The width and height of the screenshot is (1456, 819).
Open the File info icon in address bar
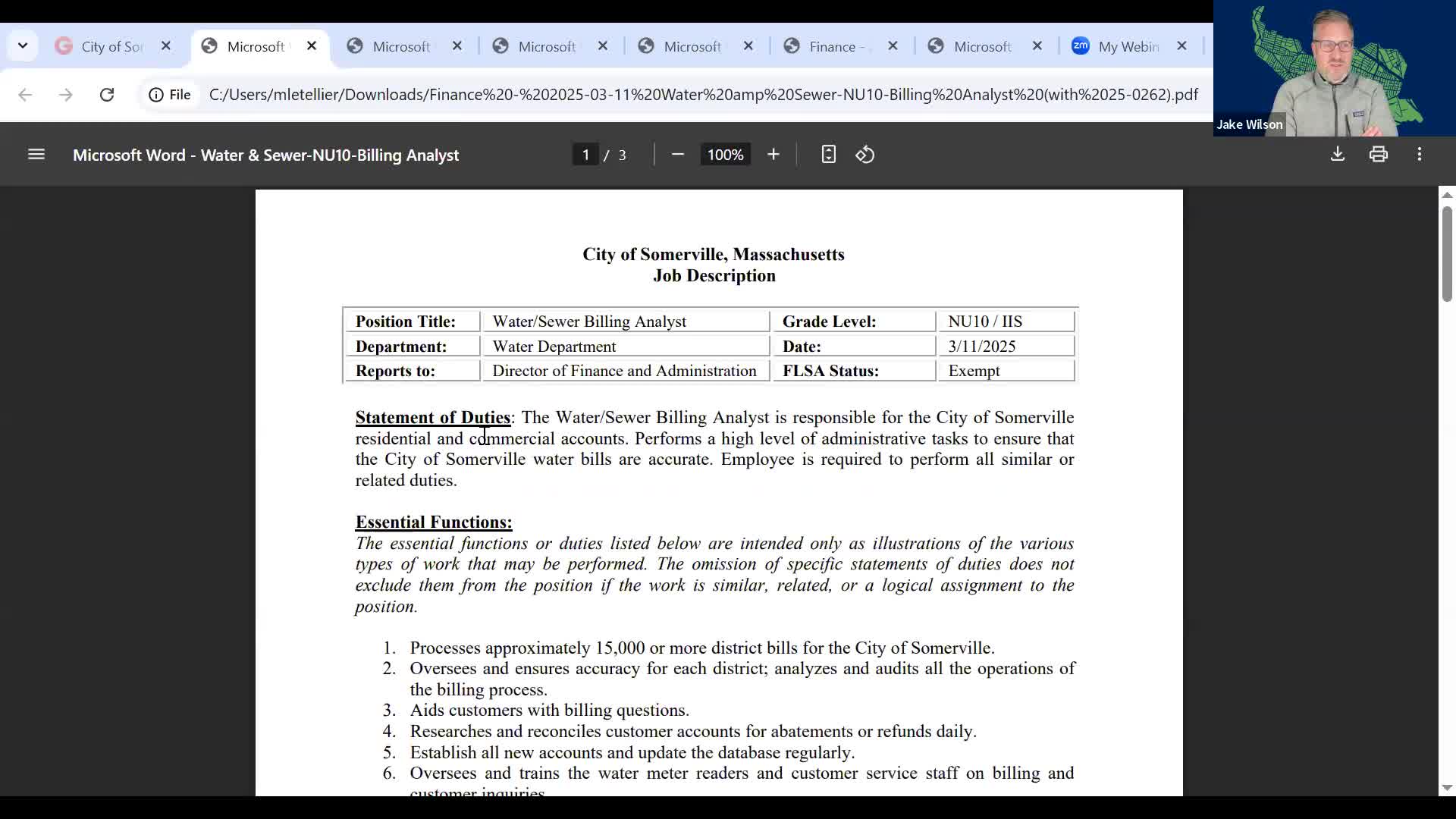156,95
